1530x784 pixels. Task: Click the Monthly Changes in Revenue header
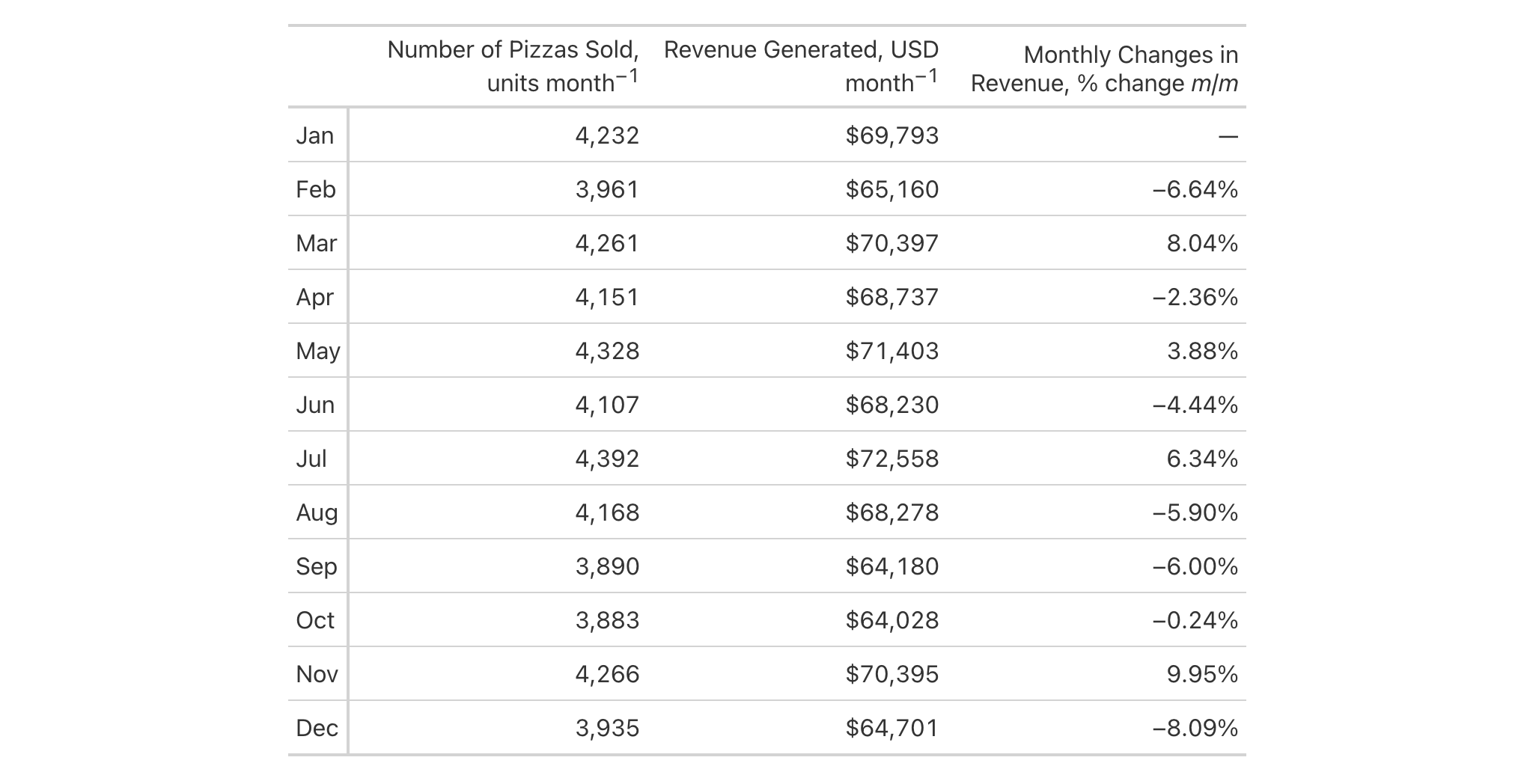[1104, 69]
